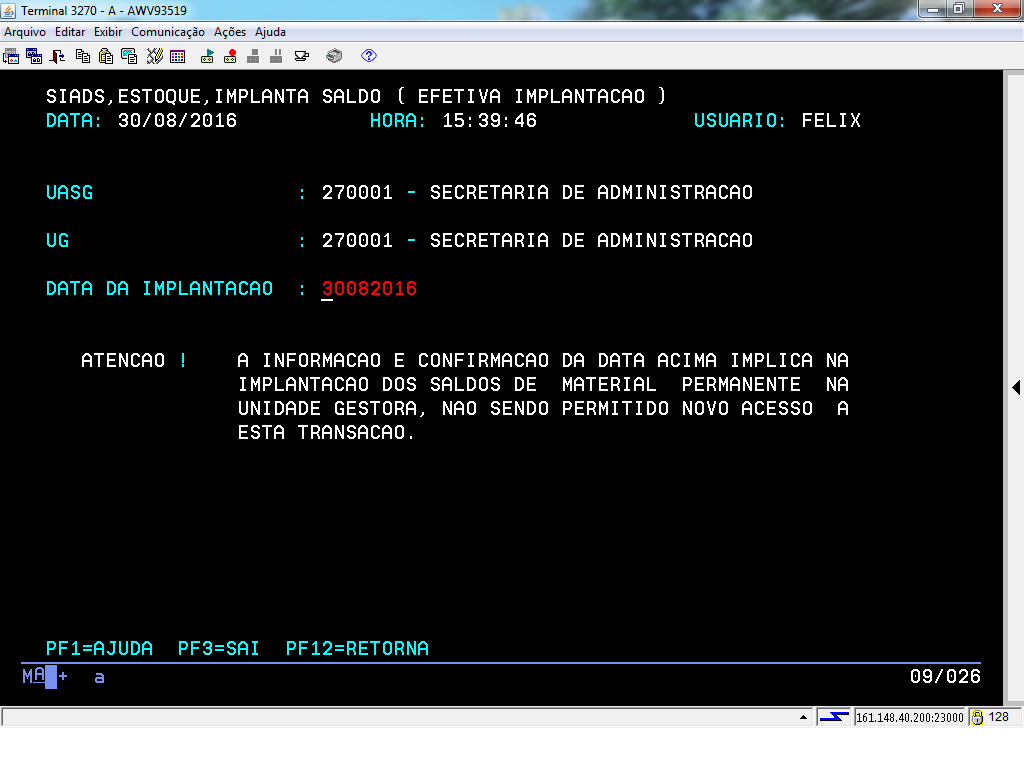Click the DATA DA IMPLANTACAO label
Image resolution: width=1024 pixels, height=768 pixels.
click(x=159, y=289)
